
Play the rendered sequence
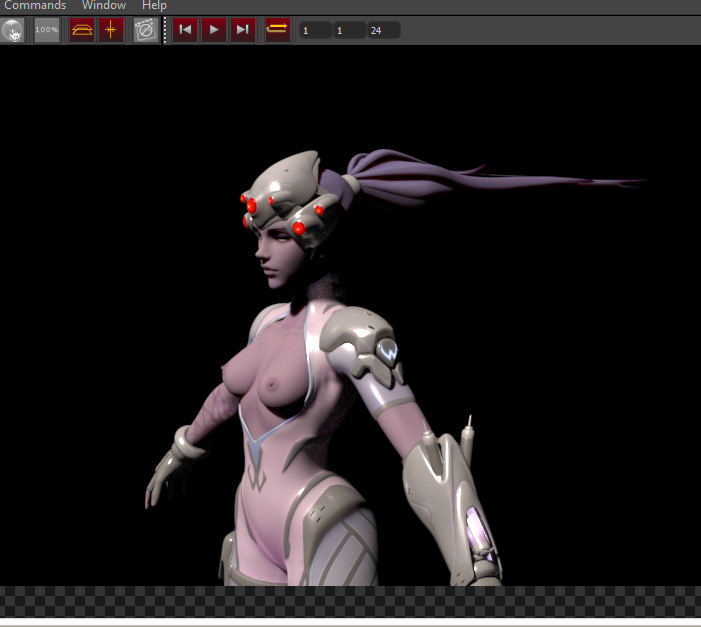point(214,30)
